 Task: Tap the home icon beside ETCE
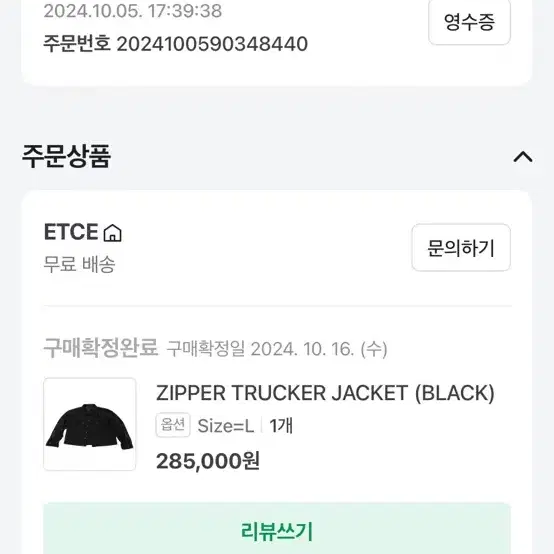[112, 233]
